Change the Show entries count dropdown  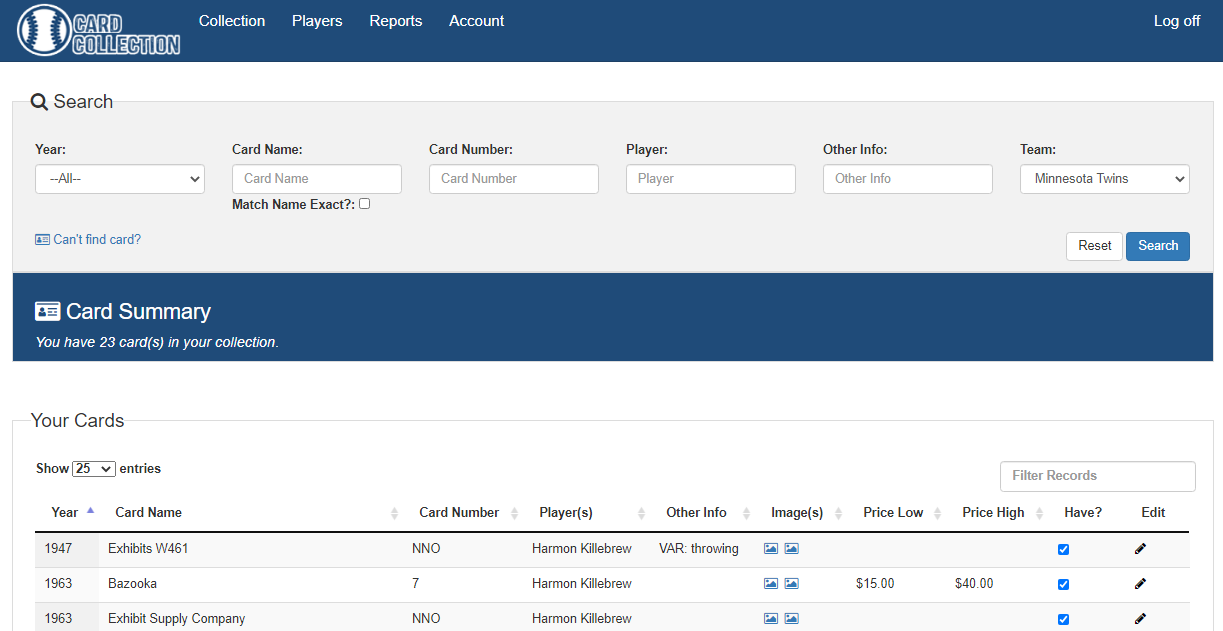tap(94, 469)
